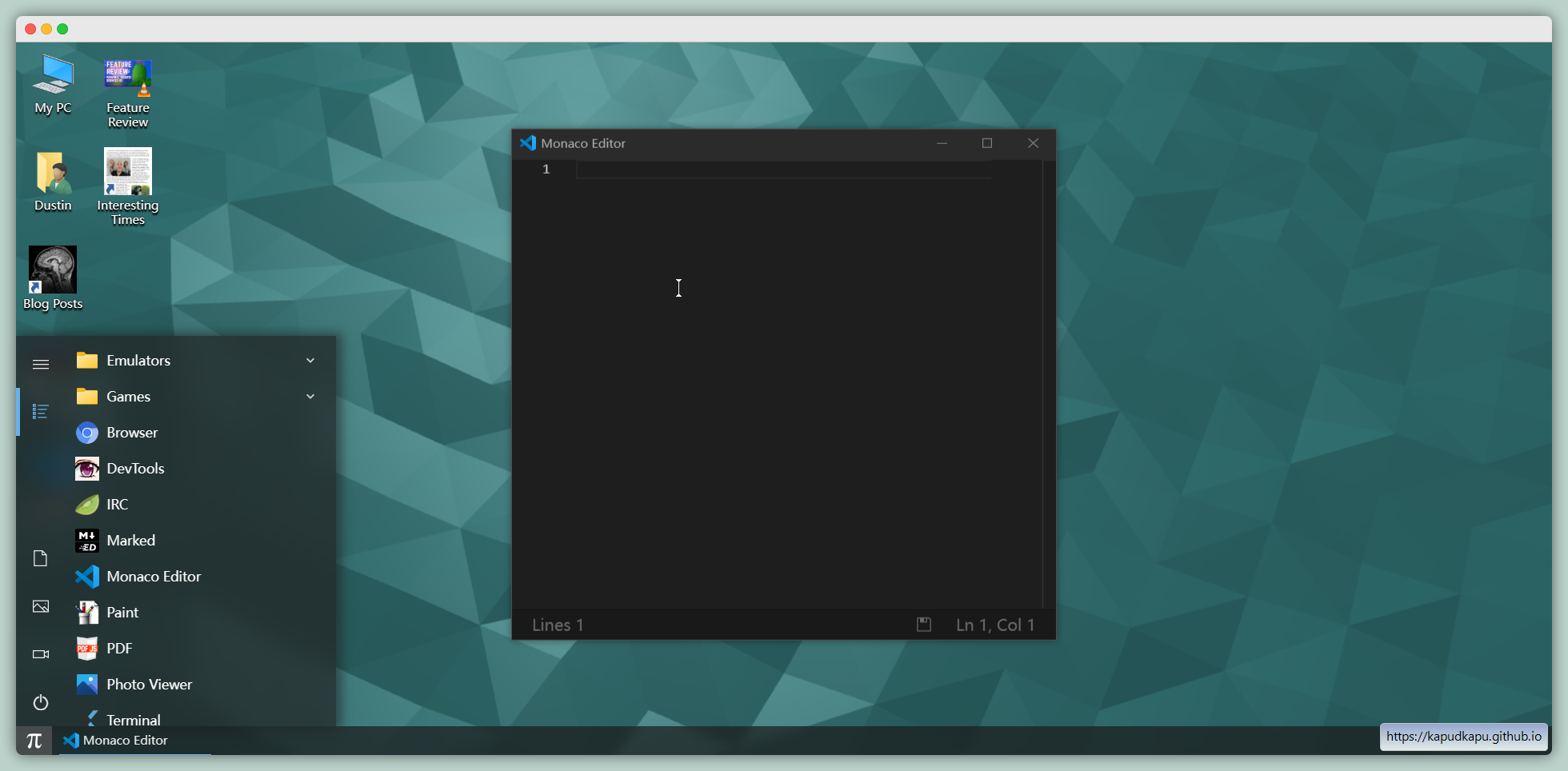Launch Browser from the start menu
The height and width of the screenshot is (771, 1568).
tap(132, 433)
